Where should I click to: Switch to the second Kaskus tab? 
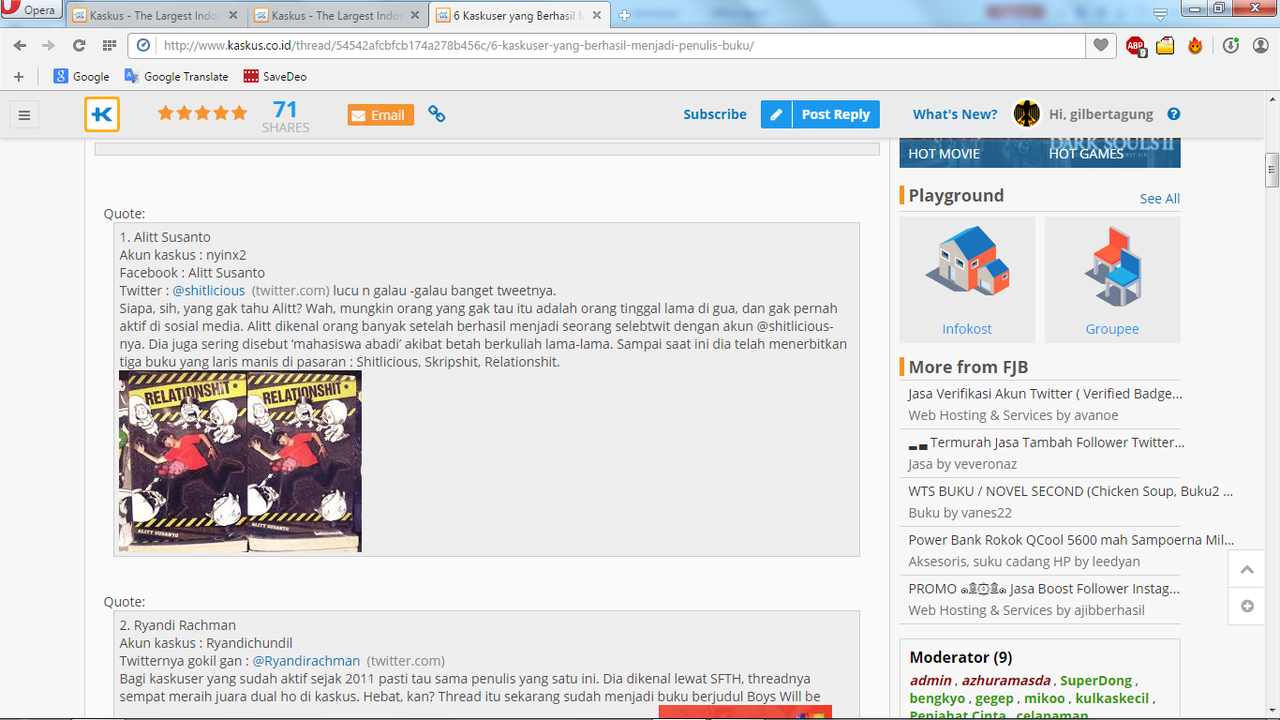(x=339, y=15)
